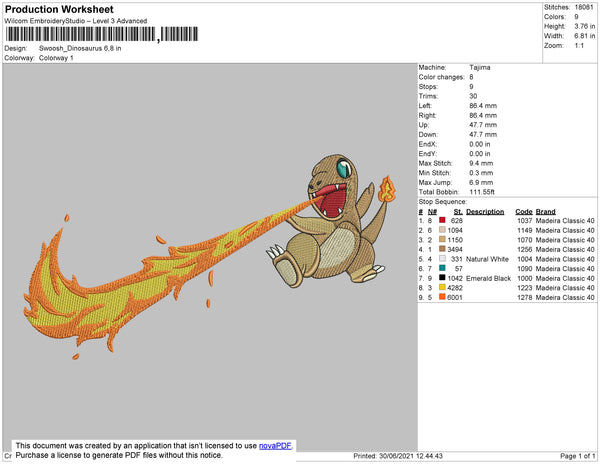
Task: Click the Width value 6.81 in
Action: coord(584,36)
